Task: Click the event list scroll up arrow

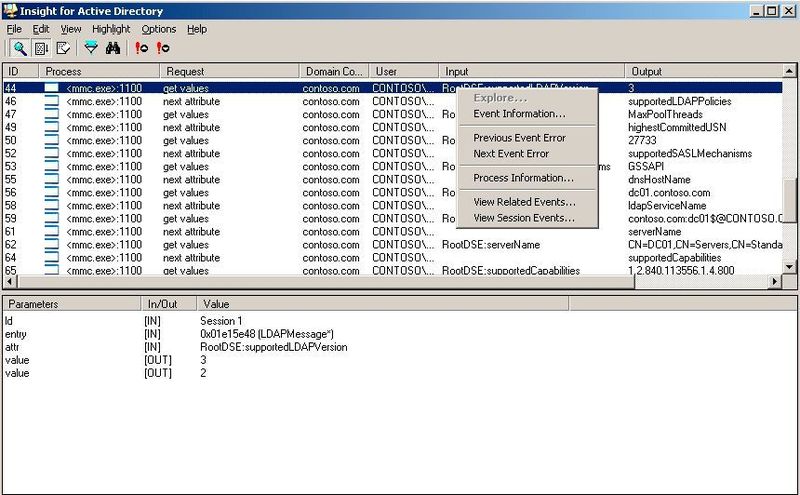Action: tap(789, 71)
